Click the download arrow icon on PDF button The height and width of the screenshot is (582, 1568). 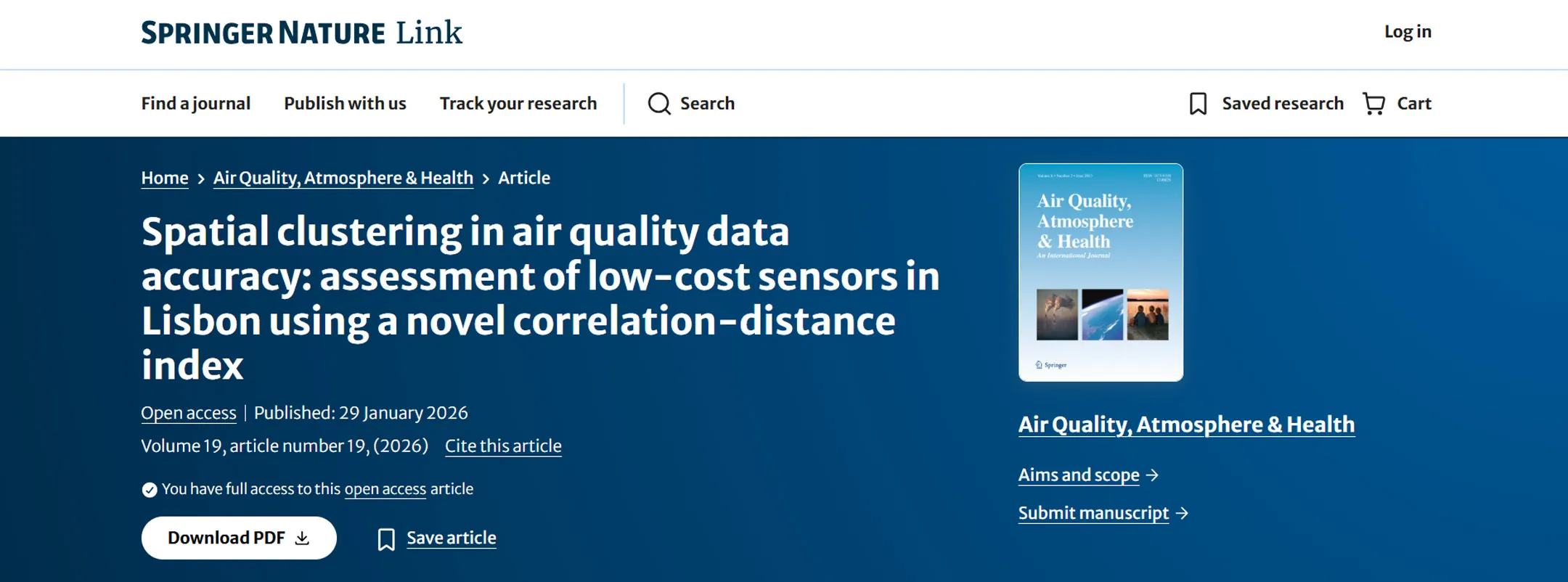[303, 538]
